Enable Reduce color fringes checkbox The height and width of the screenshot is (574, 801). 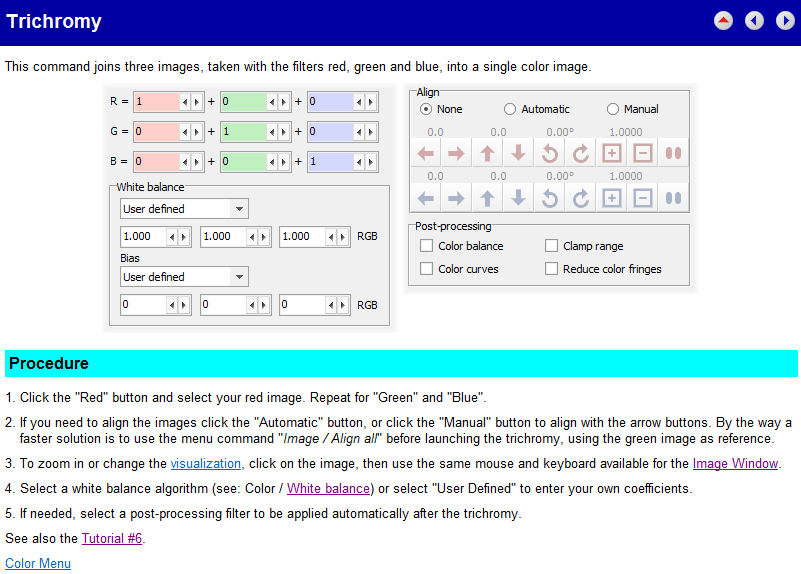click(x=551, y=269)
